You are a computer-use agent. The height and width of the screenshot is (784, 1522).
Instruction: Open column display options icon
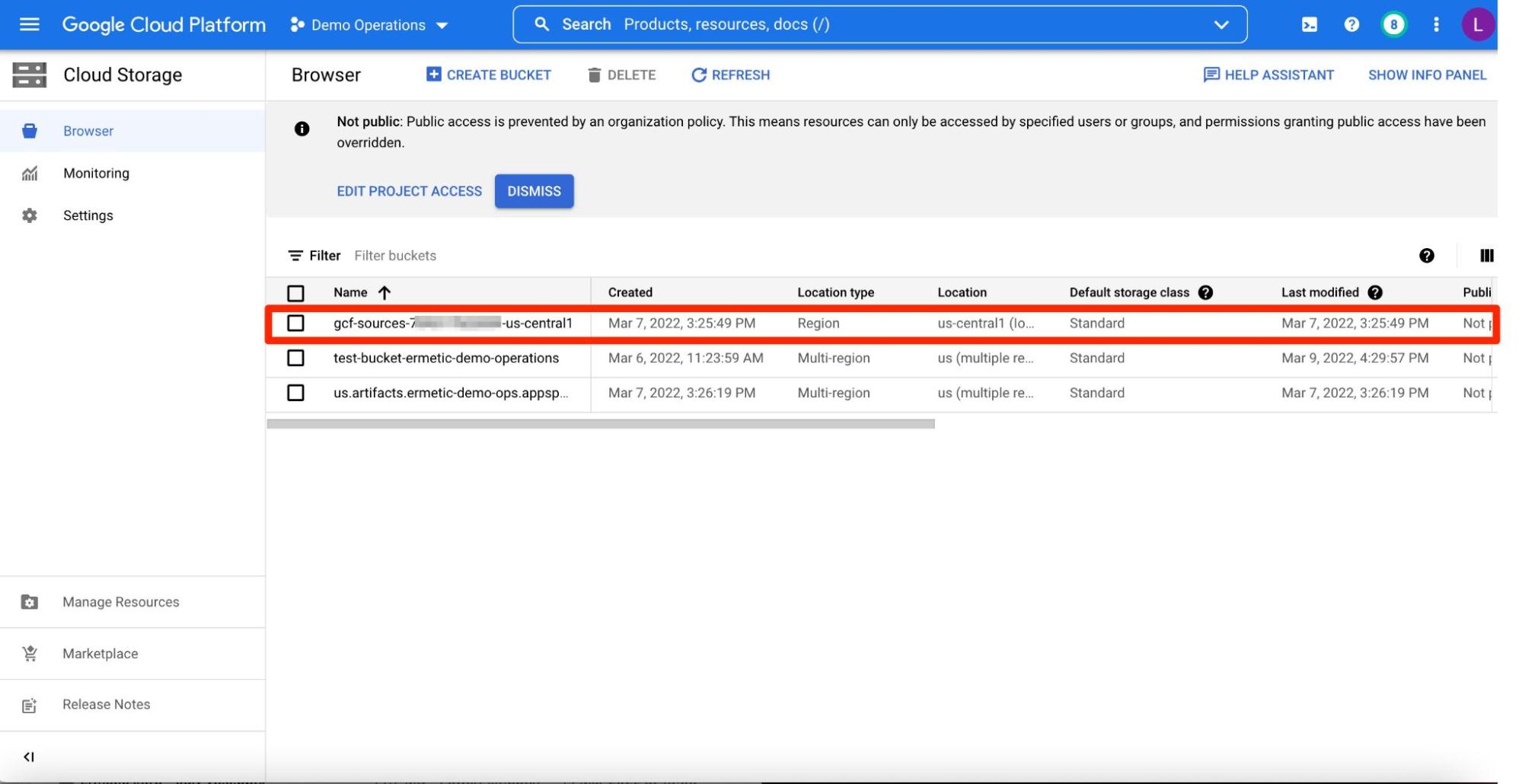click(1486, 256)
